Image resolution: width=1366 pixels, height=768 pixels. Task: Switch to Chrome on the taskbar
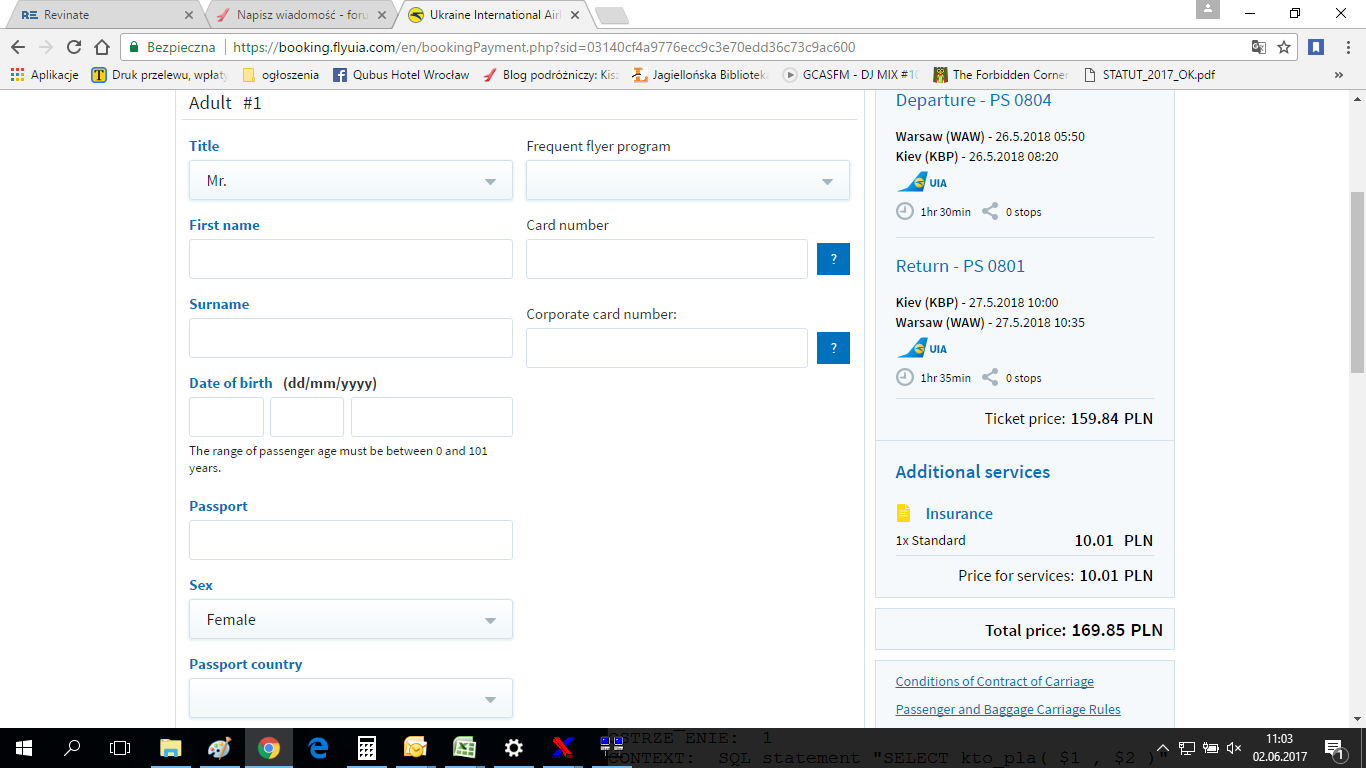[x=268, y=747]
